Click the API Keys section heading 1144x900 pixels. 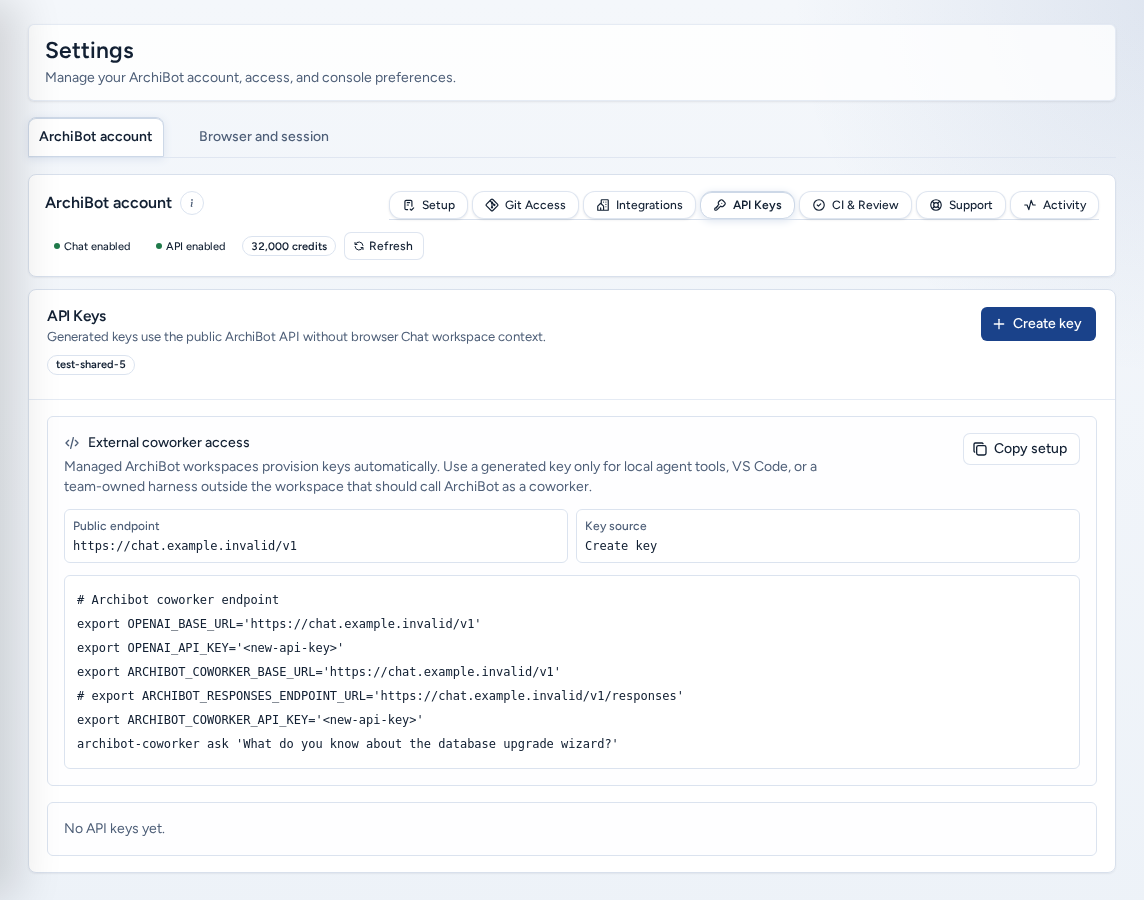pyautogui.click(x=77, y=316)
